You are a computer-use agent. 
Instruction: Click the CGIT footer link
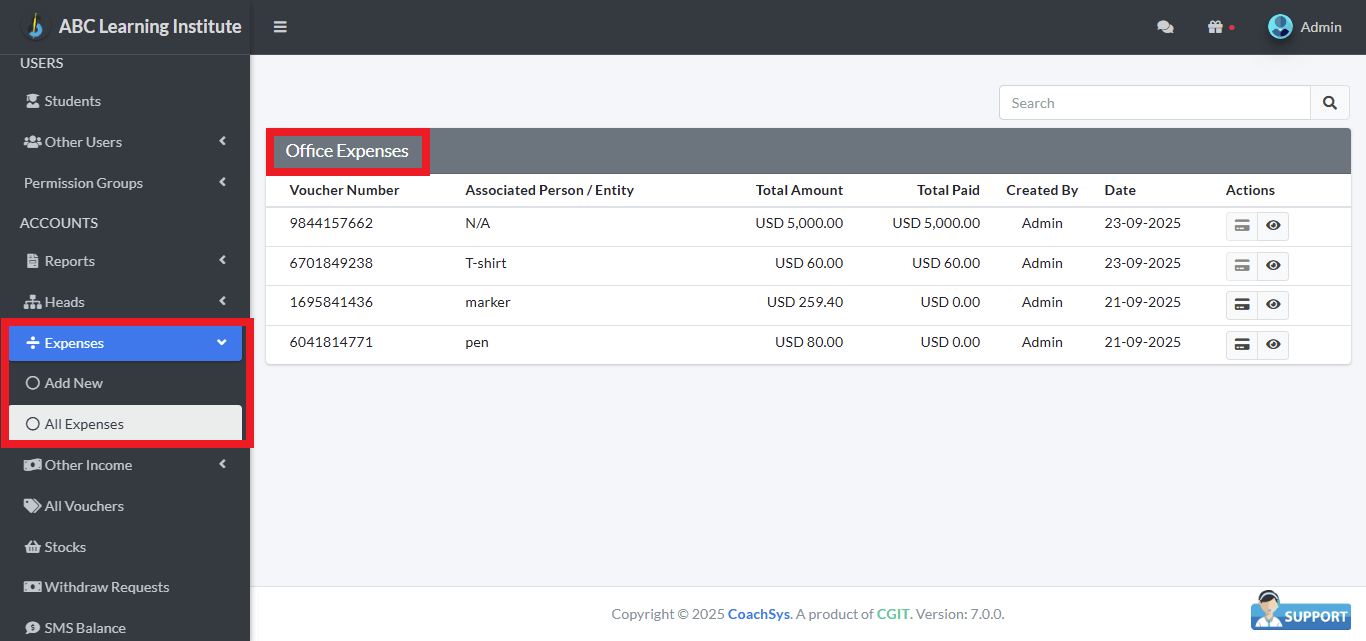(893, 614)
